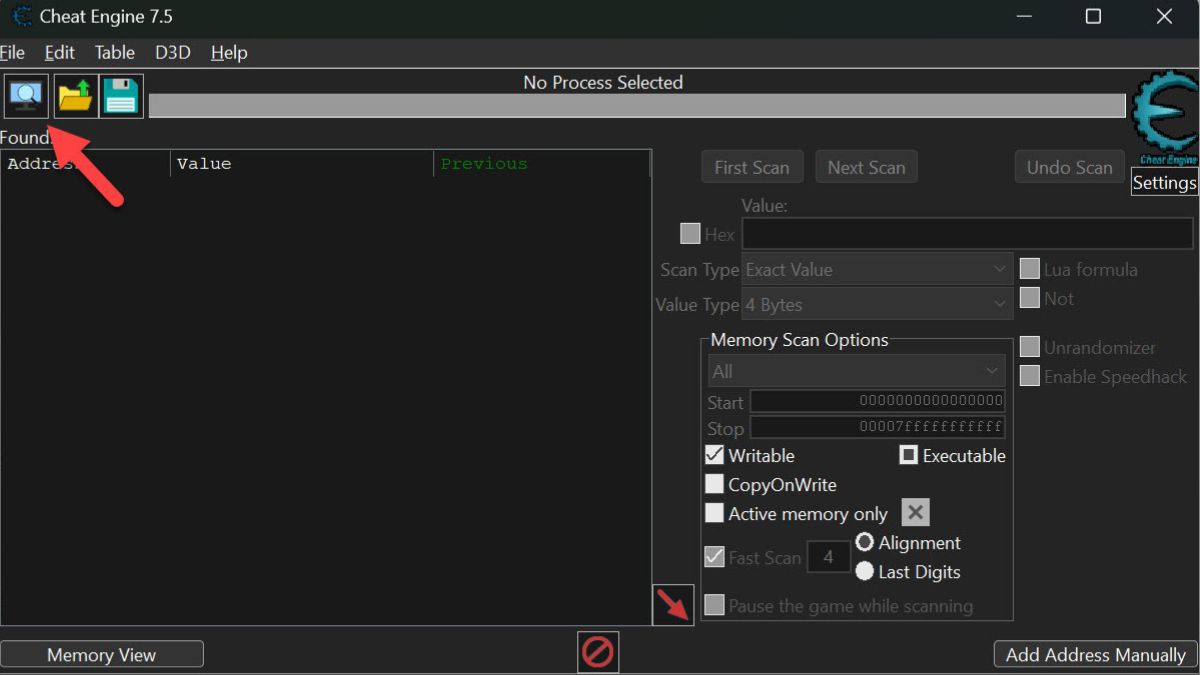Click the X icon beside Active memory only
The width and height of the screenshot is (1200, 675).
point(915,513)
